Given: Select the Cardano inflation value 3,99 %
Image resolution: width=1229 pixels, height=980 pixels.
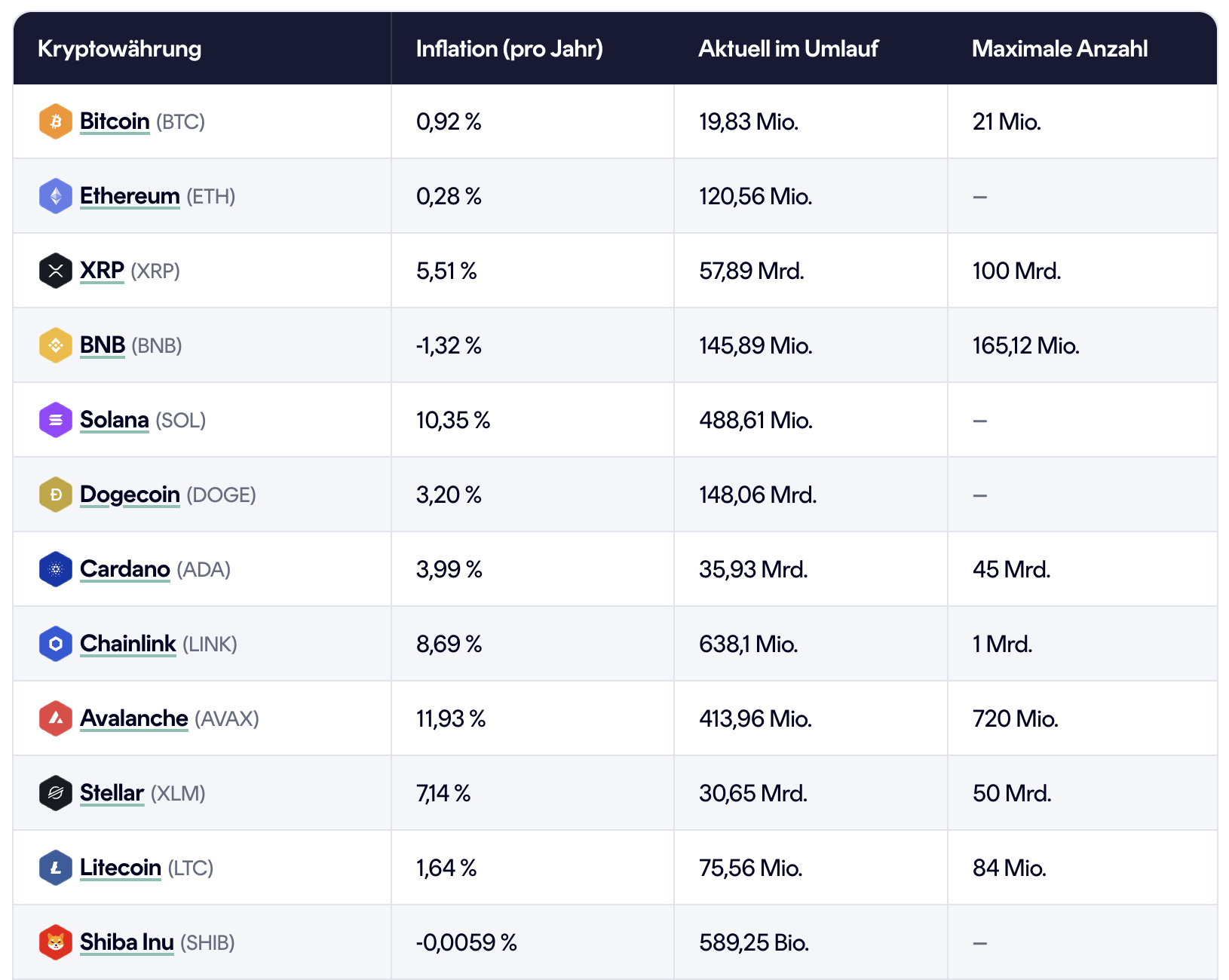Looking at the screenshot, I should pyautogui.click(x=449, y=569).
